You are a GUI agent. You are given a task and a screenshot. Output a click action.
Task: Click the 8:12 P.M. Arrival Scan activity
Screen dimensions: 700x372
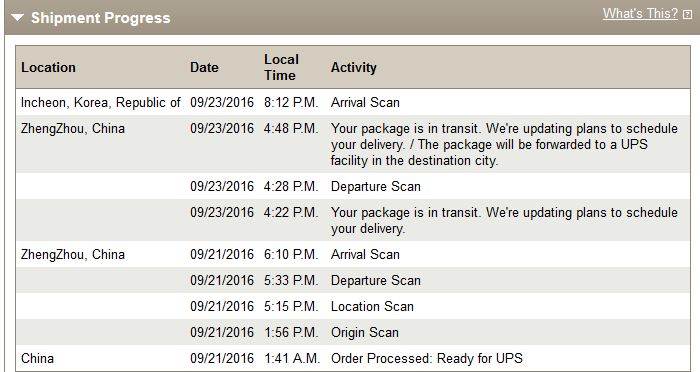click(x=365, y=102)
